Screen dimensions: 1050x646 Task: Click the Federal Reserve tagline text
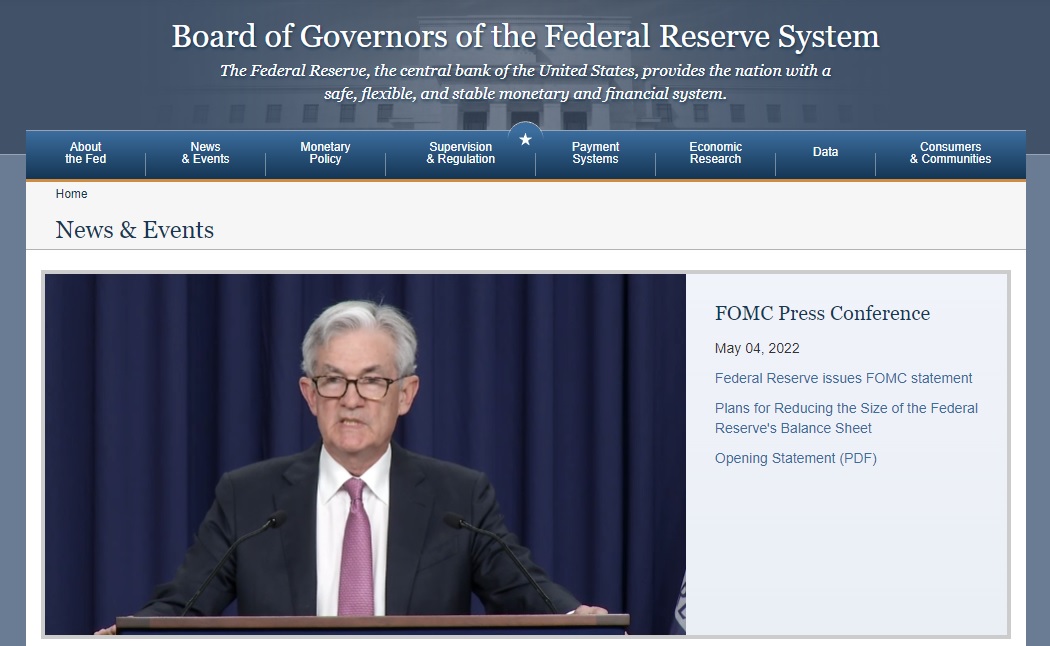[525, 82]
